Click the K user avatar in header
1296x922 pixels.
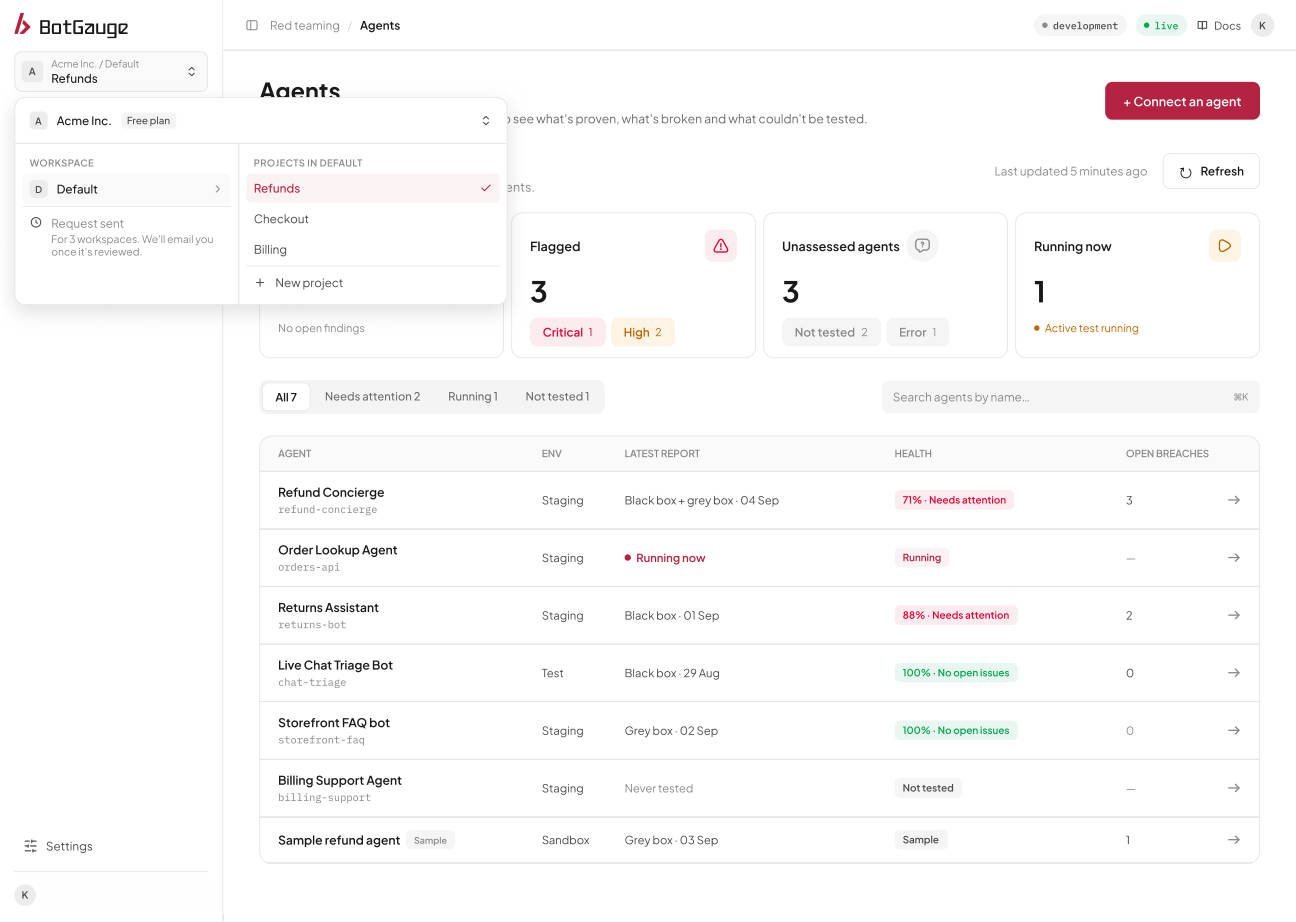1263,25
